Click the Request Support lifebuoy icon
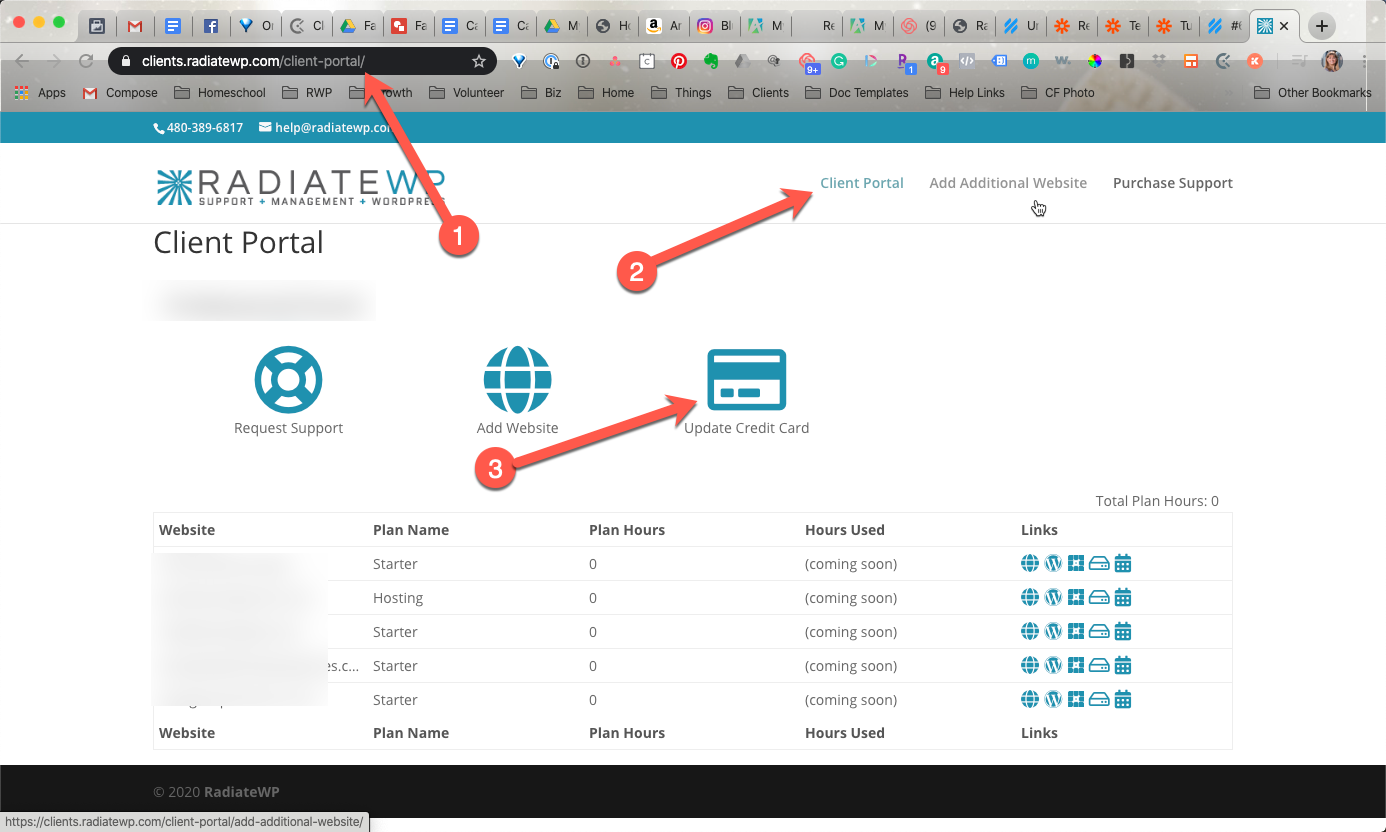Viewport: 1386px width, 832px height. pyautogui.click(x=288, y=379)
